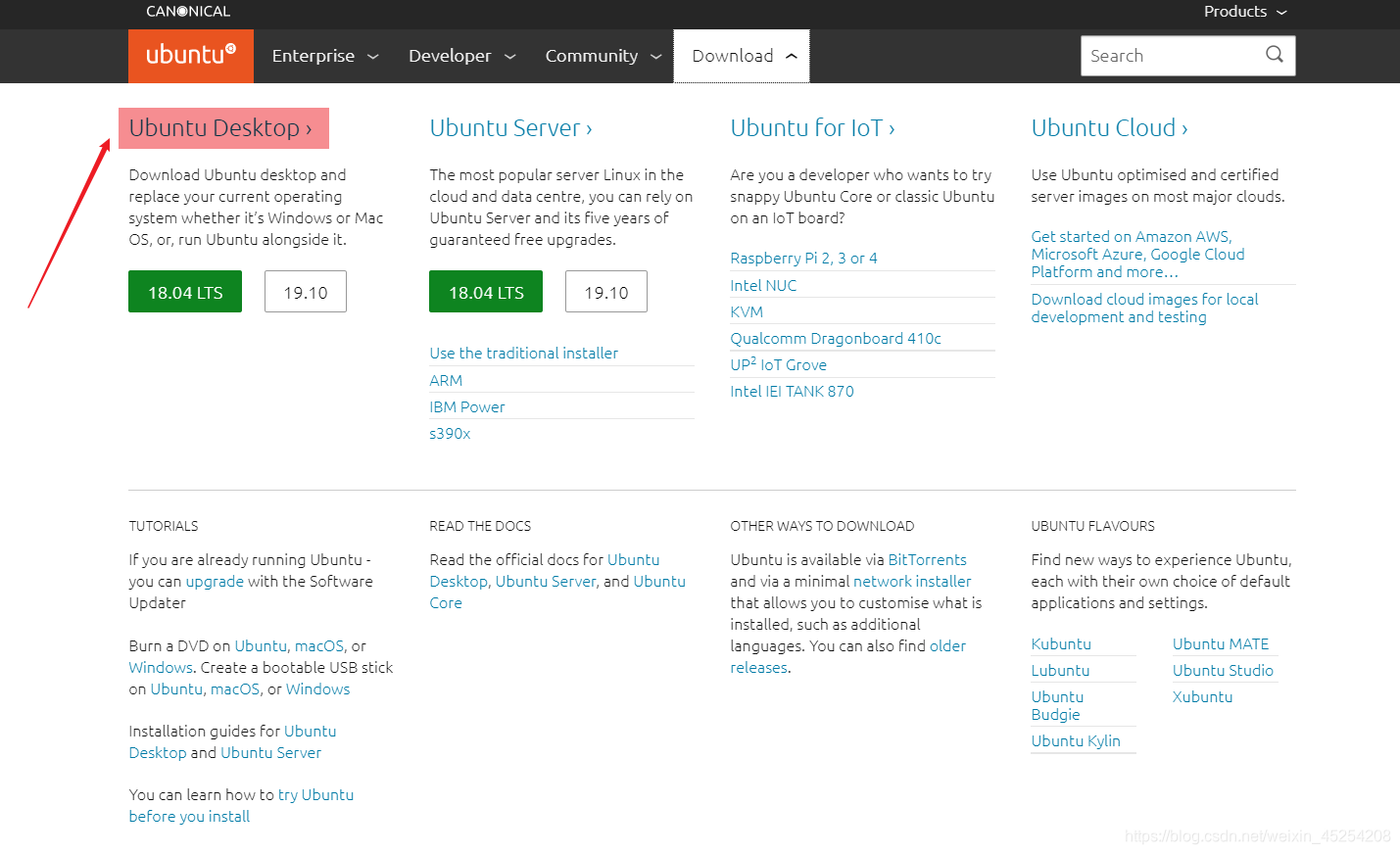Click the 'UBUNTU FLAVOURS' heading
The image size is (1400, 854).
point(1092,526)
